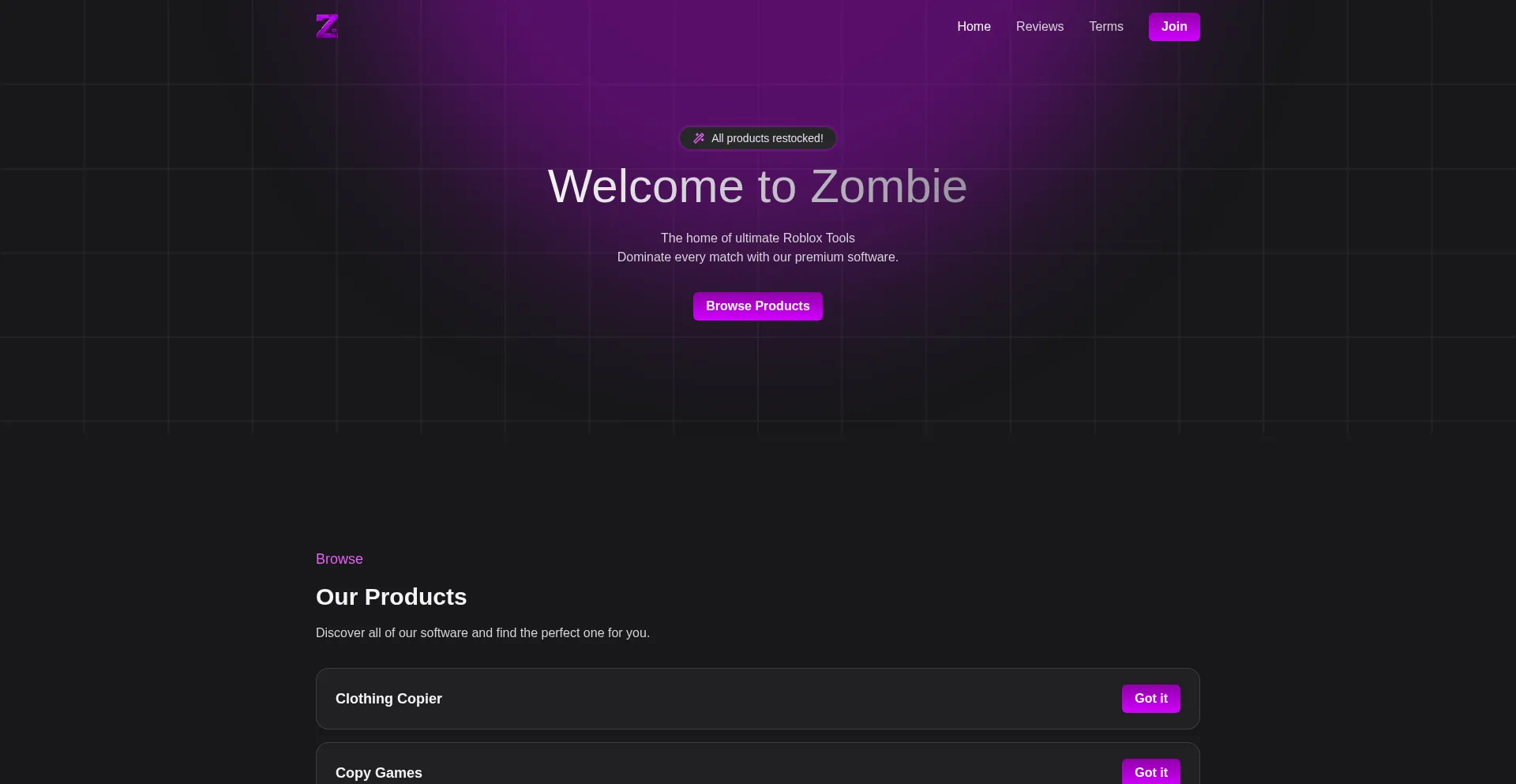Open the Terms page
This screenshot has height=784, width=1516.
pyautogui.click(x=1106, y=27)
